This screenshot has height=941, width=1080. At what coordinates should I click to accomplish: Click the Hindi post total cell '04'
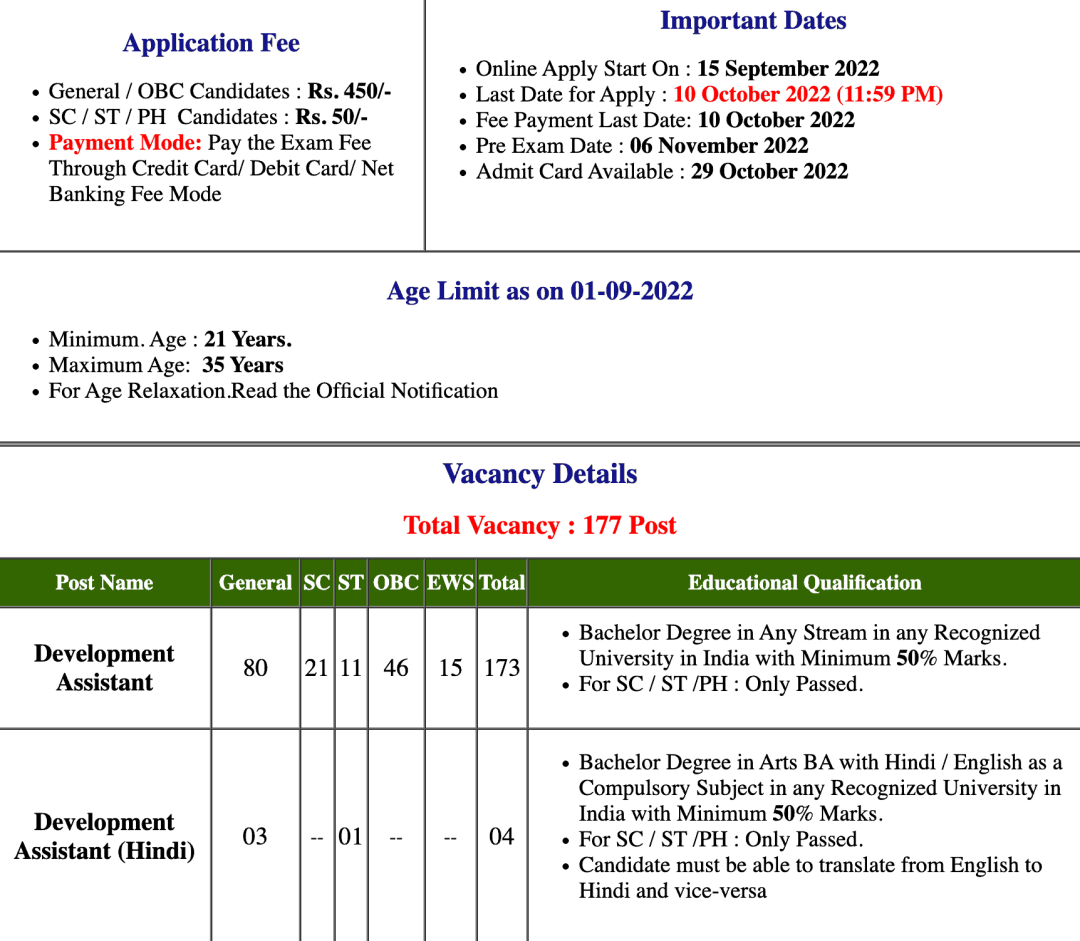(501, 836)
